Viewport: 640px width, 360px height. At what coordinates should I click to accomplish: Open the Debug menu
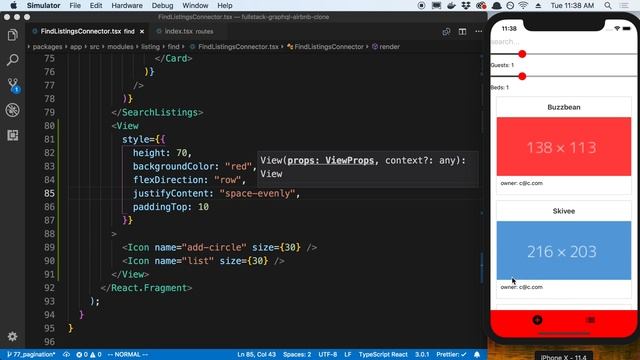tap(162, 6)
